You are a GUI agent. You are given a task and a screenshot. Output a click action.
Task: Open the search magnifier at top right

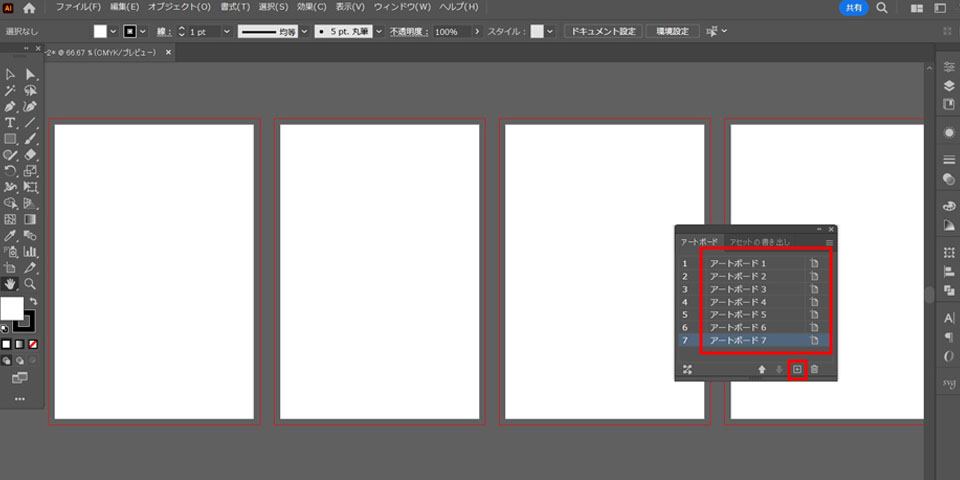[x=882, y=8]
